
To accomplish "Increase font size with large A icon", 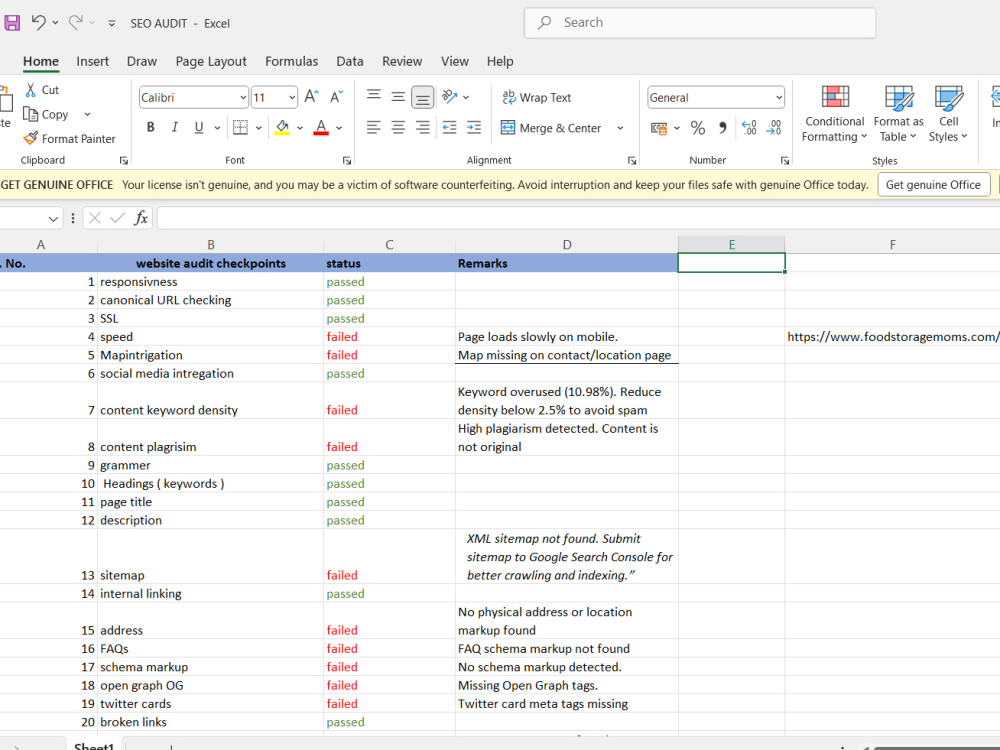I will [x=311, y=96].
